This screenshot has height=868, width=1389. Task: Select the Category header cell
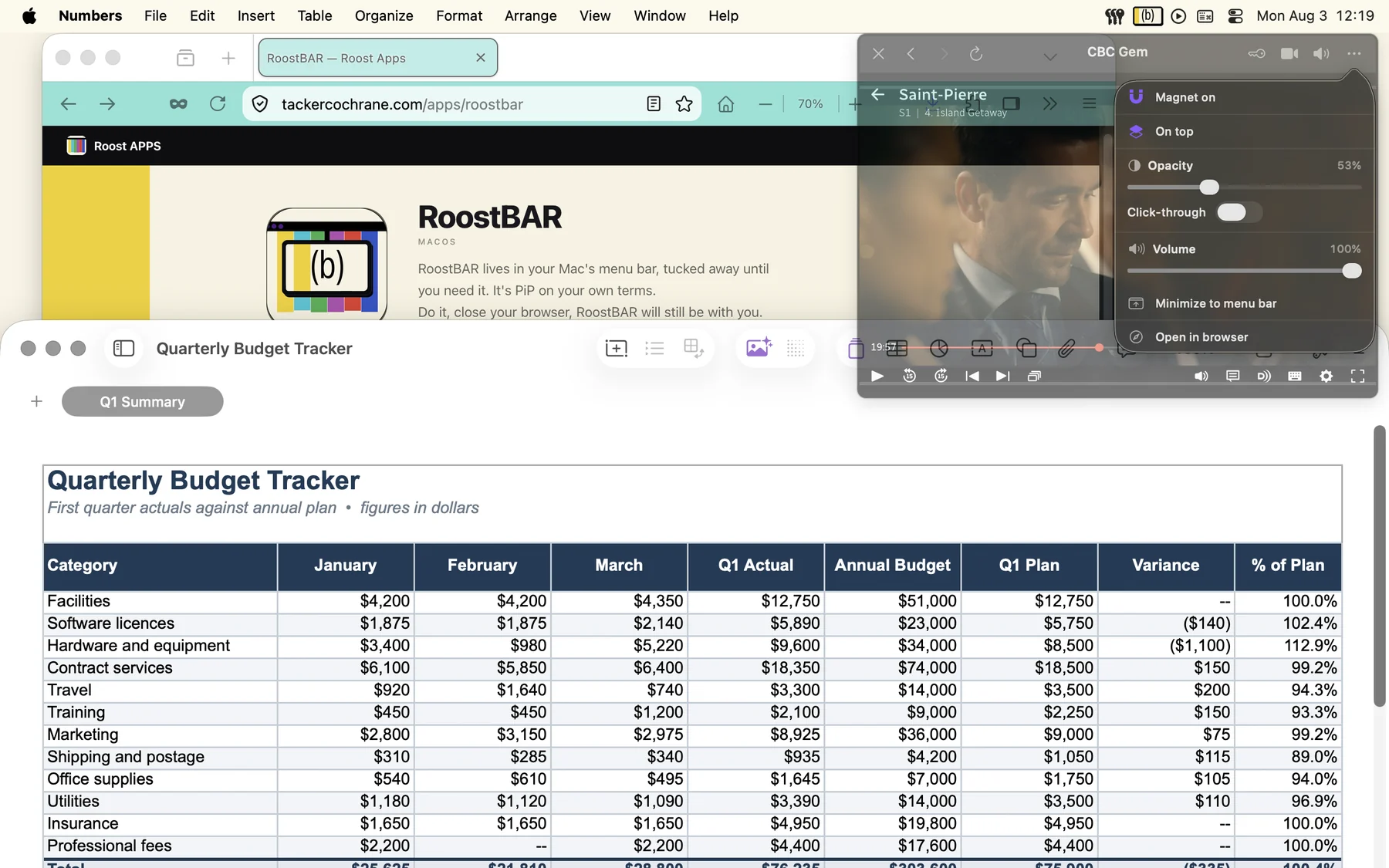coord(161,566)
